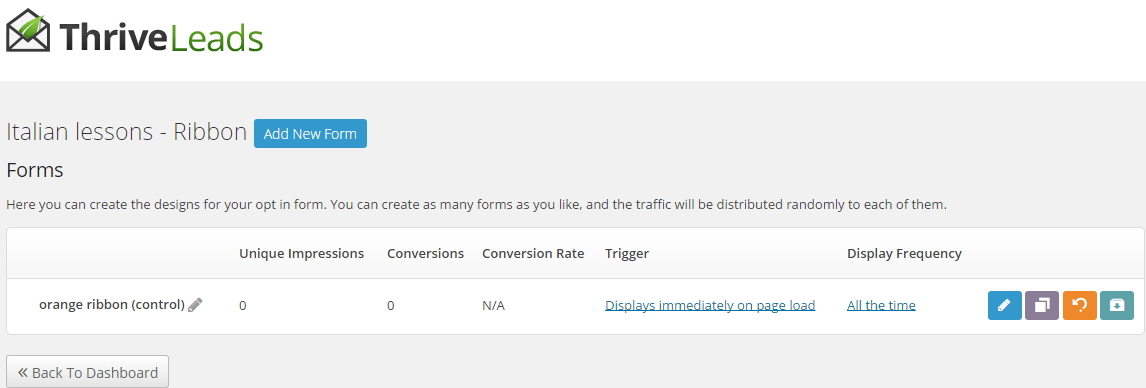The width and height of the screenshot is (1146, 388).
Task: Click the double chevron on Back To Dashboard
Action: point(22,373)
